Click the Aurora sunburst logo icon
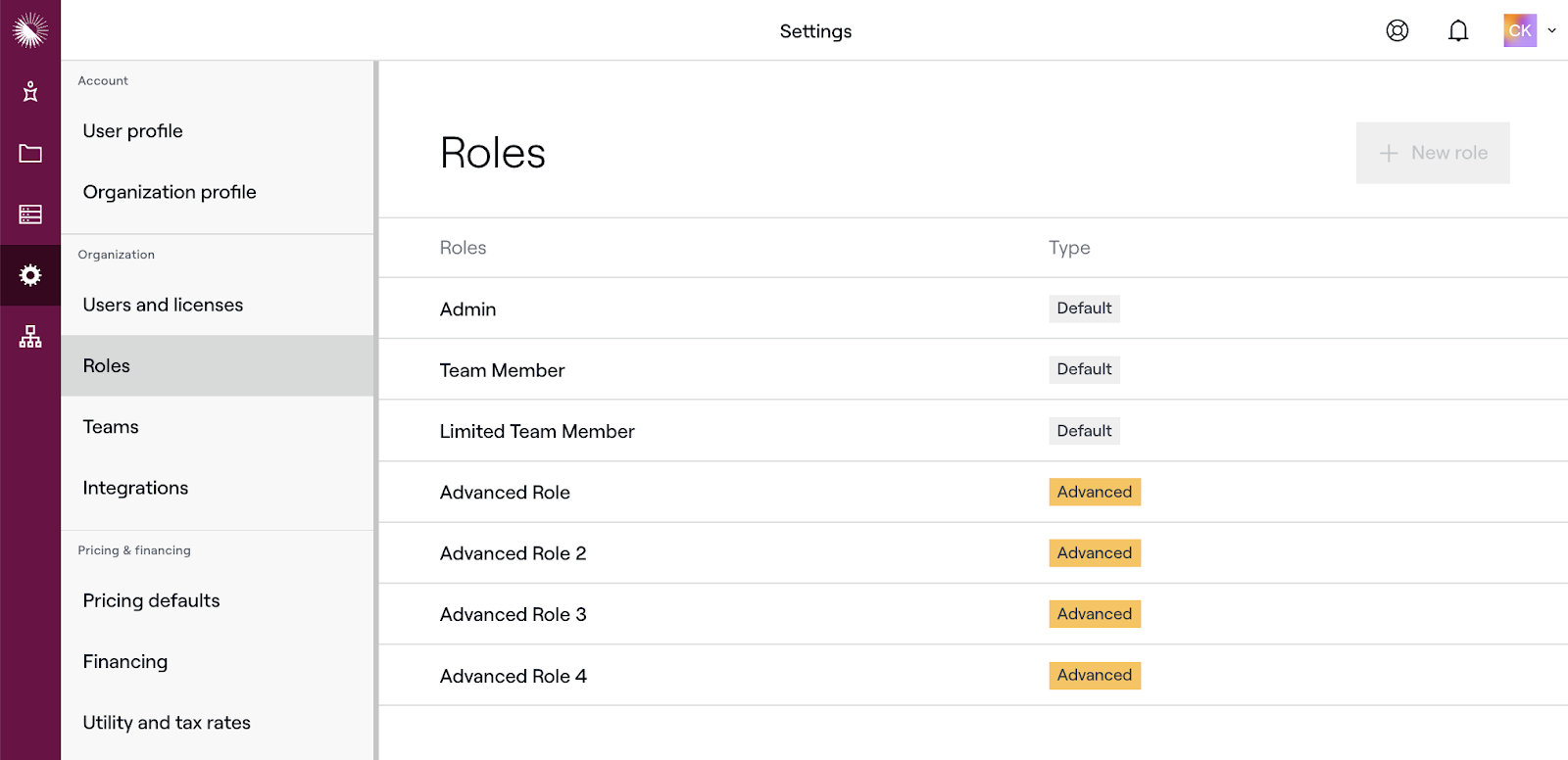1568x760 pixels. click(x=30, y=30)
